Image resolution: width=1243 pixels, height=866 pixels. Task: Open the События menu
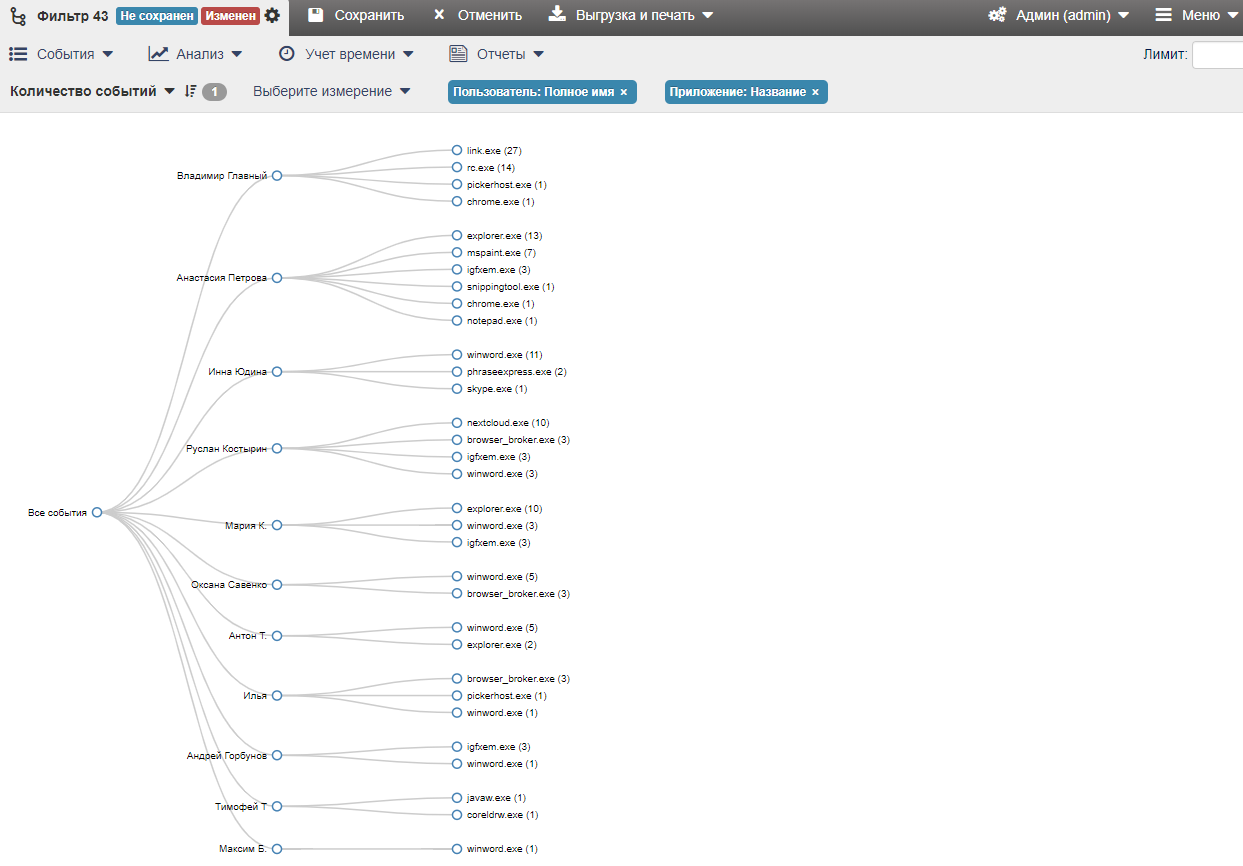(62, 54)
